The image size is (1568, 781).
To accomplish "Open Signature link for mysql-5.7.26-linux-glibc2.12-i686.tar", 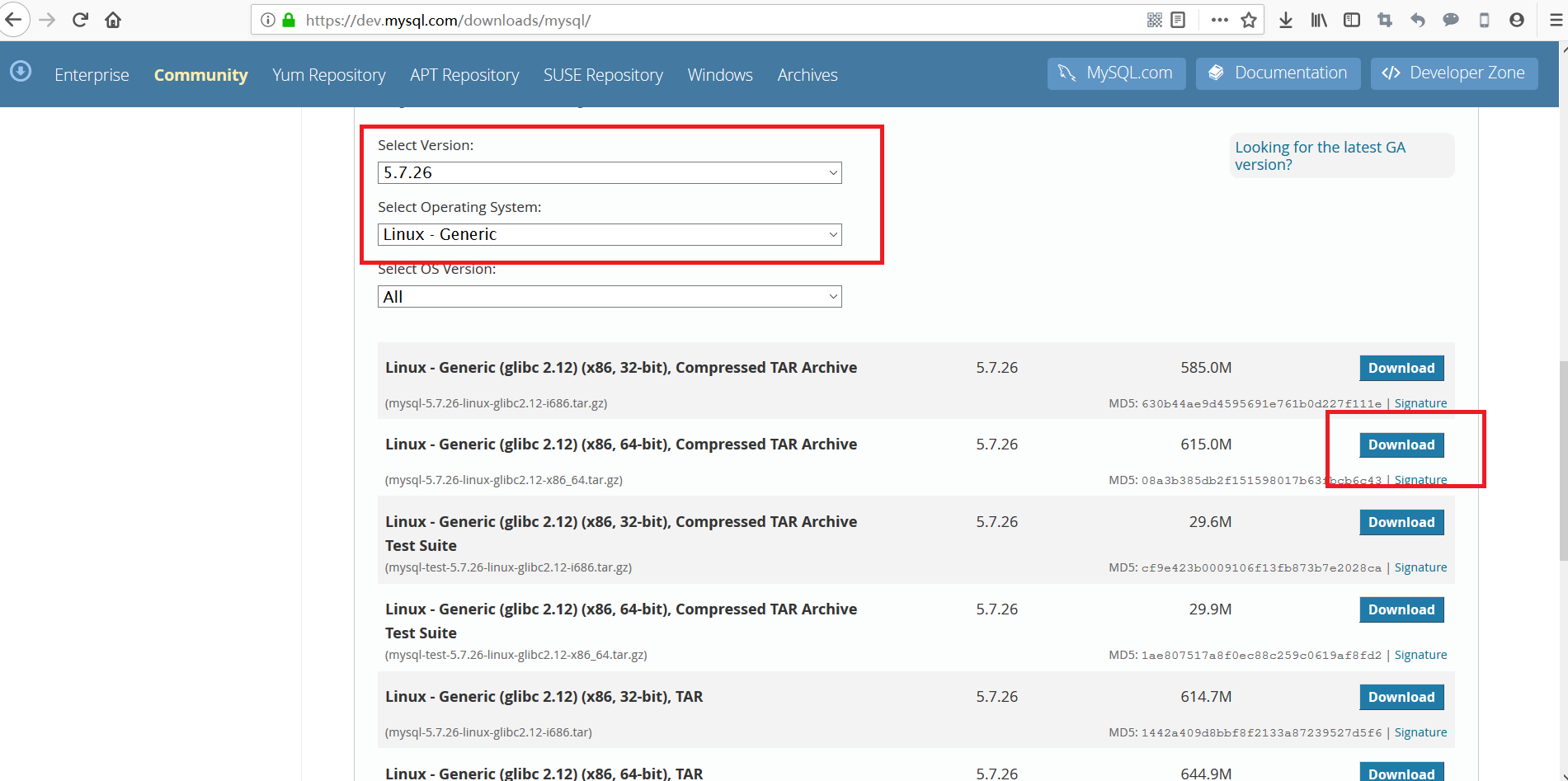I will pos(1420,732).
